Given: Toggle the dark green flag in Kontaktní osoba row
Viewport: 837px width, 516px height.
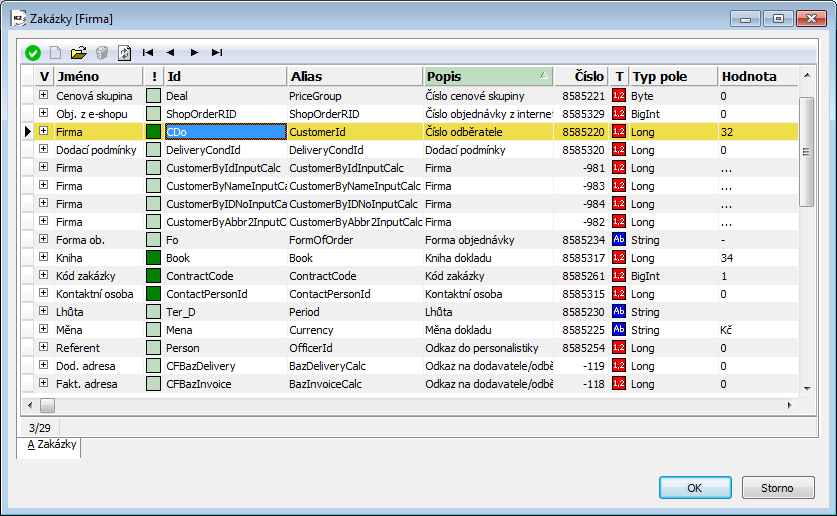Looking at the screenshot, I should [153, 294].
